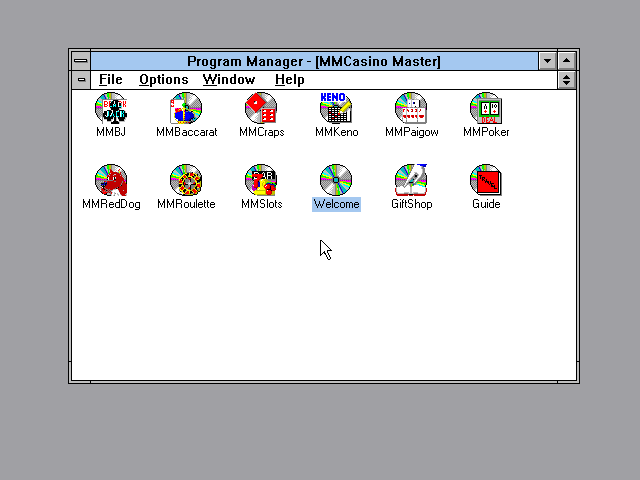Click the GiftShop program icon
640x480 pixels.
(411, 180)
